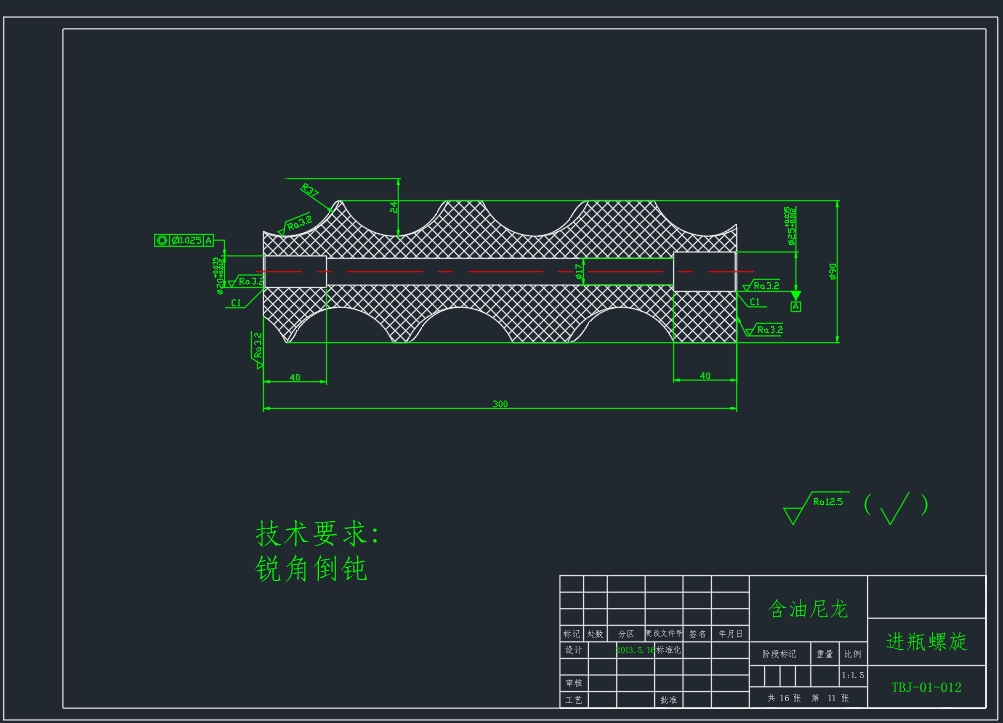The width and height of the screenshot is (1003, 723).
Task: Click the Ra3.2 above the right C1
Action: (762, 285)
